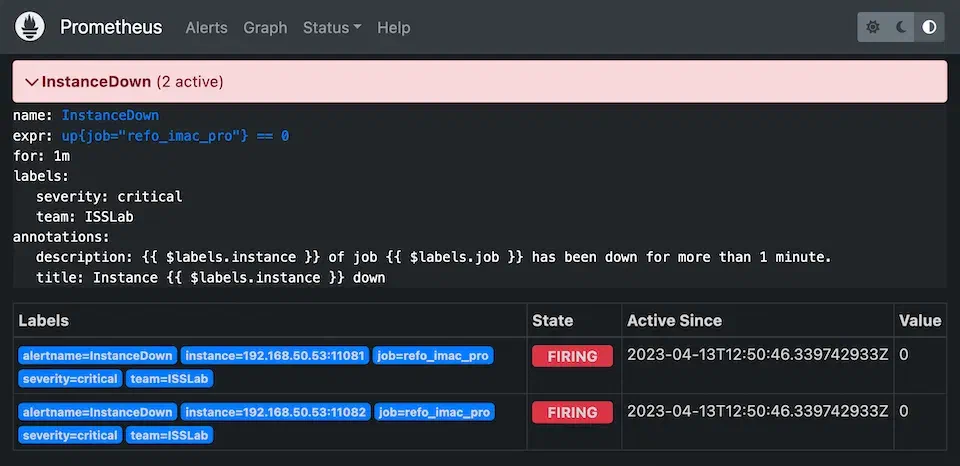The width and height of the screenshot is (960, 466).
Task: Go to the Graph page
Action: pos(265,27)
